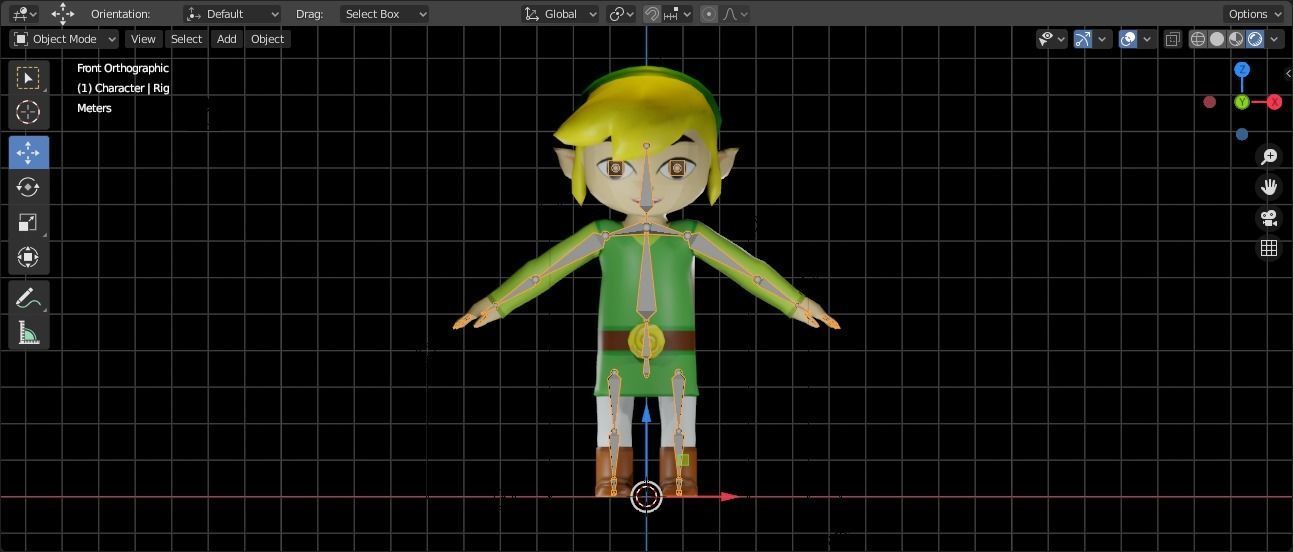The height and width of the screenshot is (552, 1293).
Task: Select the Move tool
Action: (28, 152)
